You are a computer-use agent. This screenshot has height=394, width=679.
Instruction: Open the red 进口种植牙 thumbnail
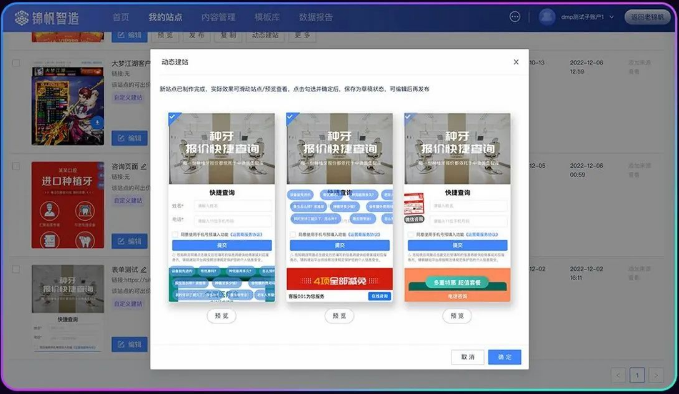(68, 205)
